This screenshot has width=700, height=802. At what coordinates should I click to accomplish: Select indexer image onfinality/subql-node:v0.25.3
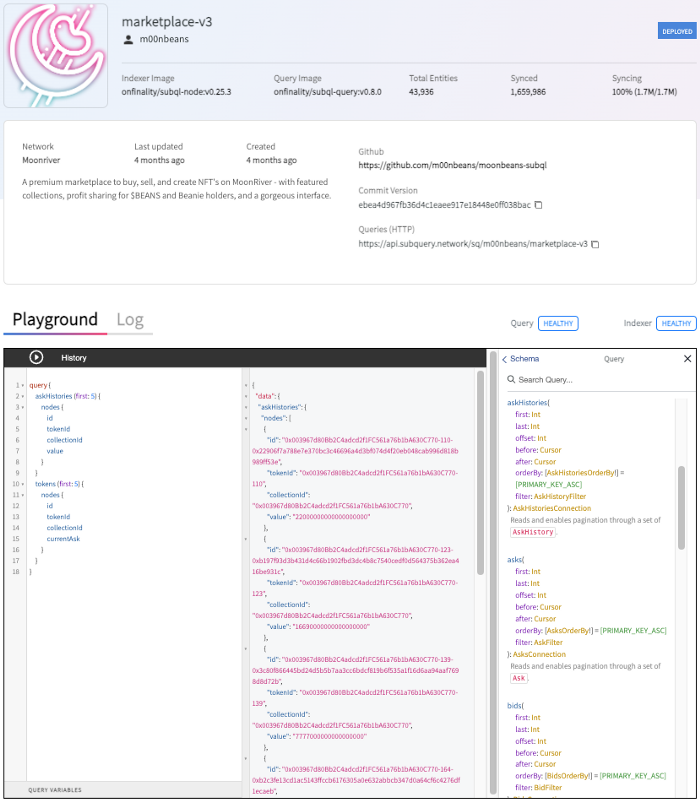(x=176, y=92)
